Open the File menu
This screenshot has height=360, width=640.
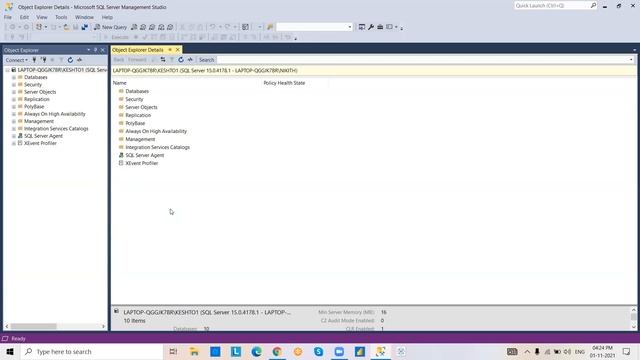click(8, 17)
